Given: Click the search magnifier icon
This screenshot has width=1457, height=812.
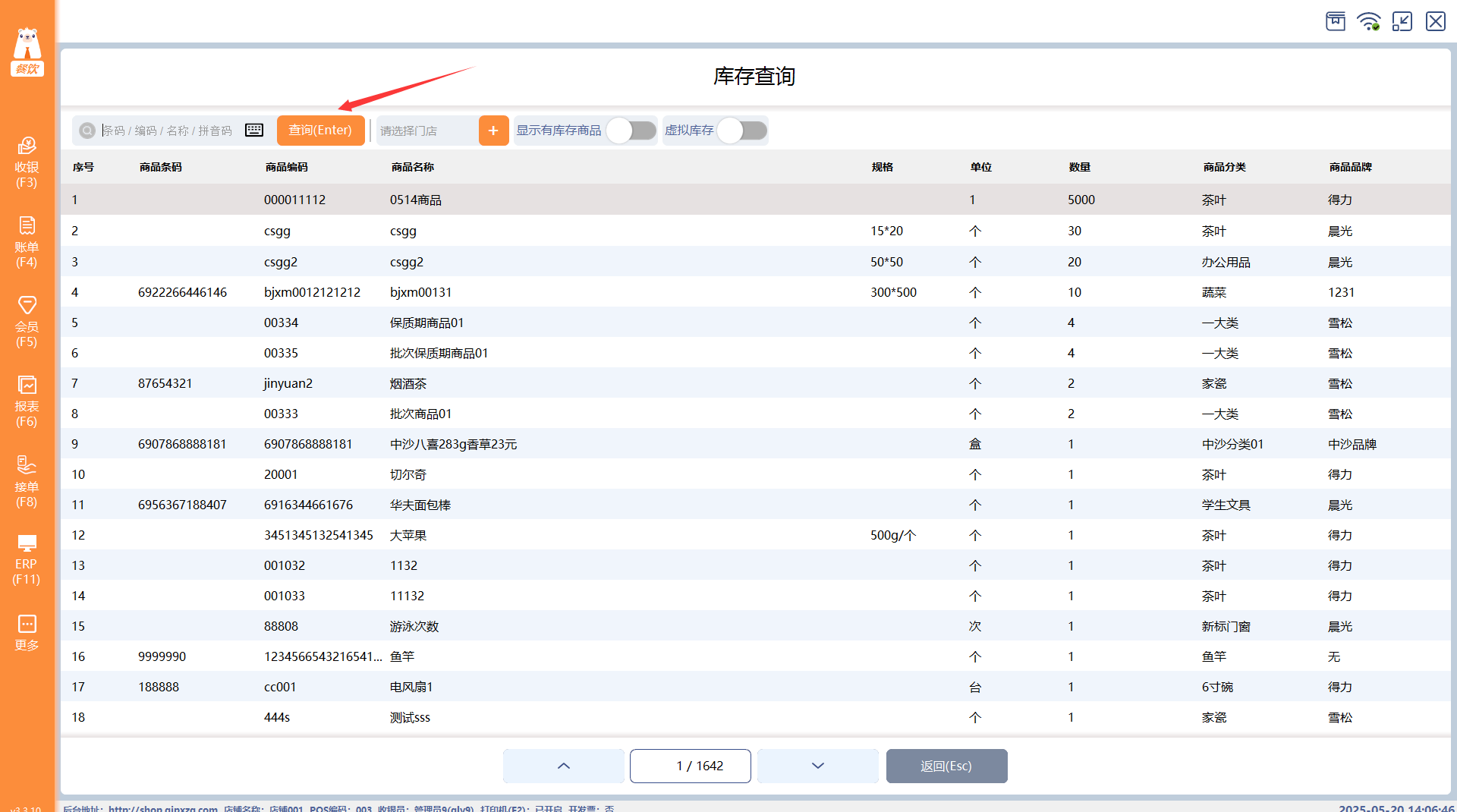Looking at the screenshot, I should point(87,131).
